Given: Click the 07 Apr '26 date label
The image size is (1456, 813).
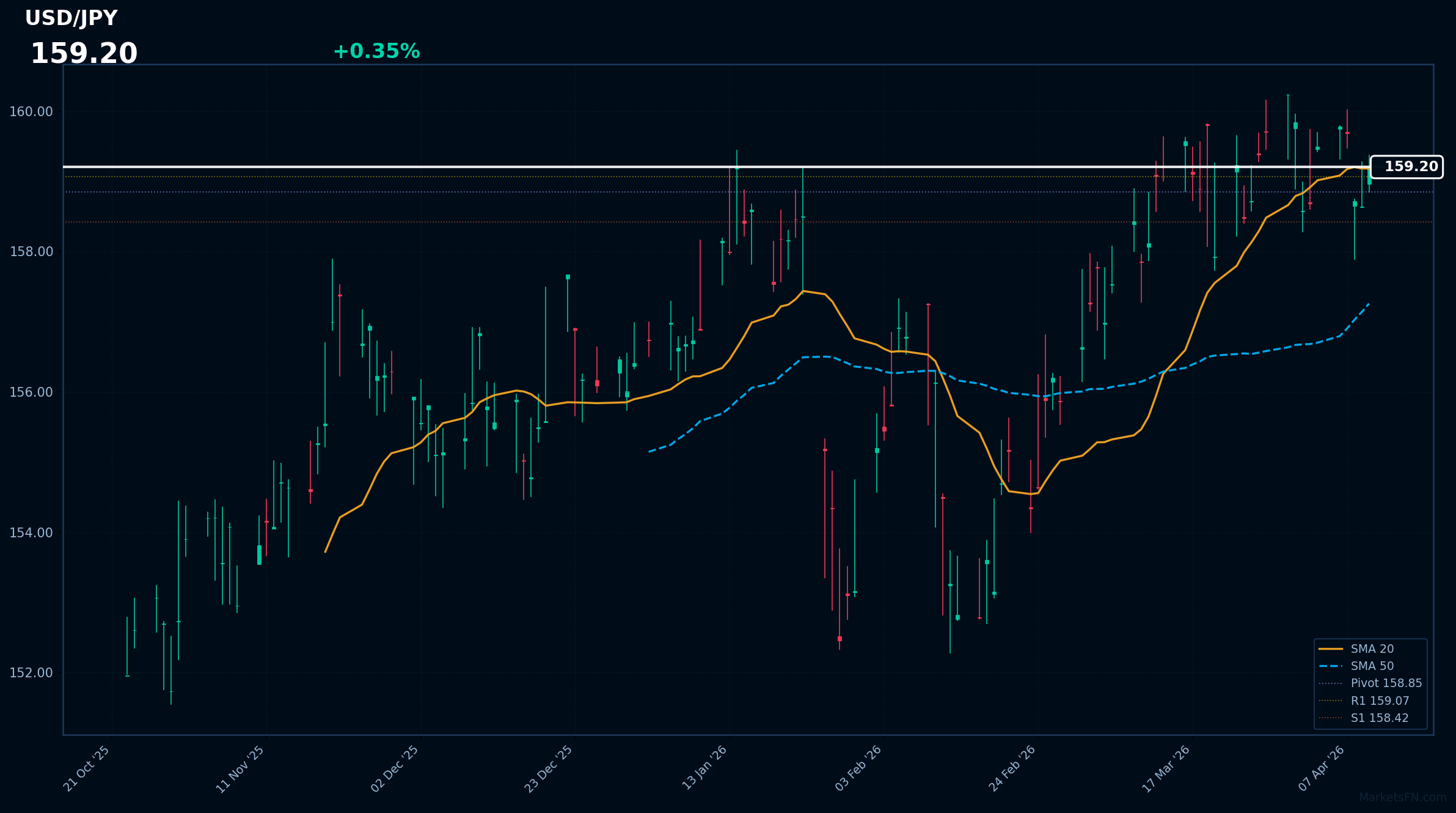Looking at the screenshot, I should point(1322,768).
